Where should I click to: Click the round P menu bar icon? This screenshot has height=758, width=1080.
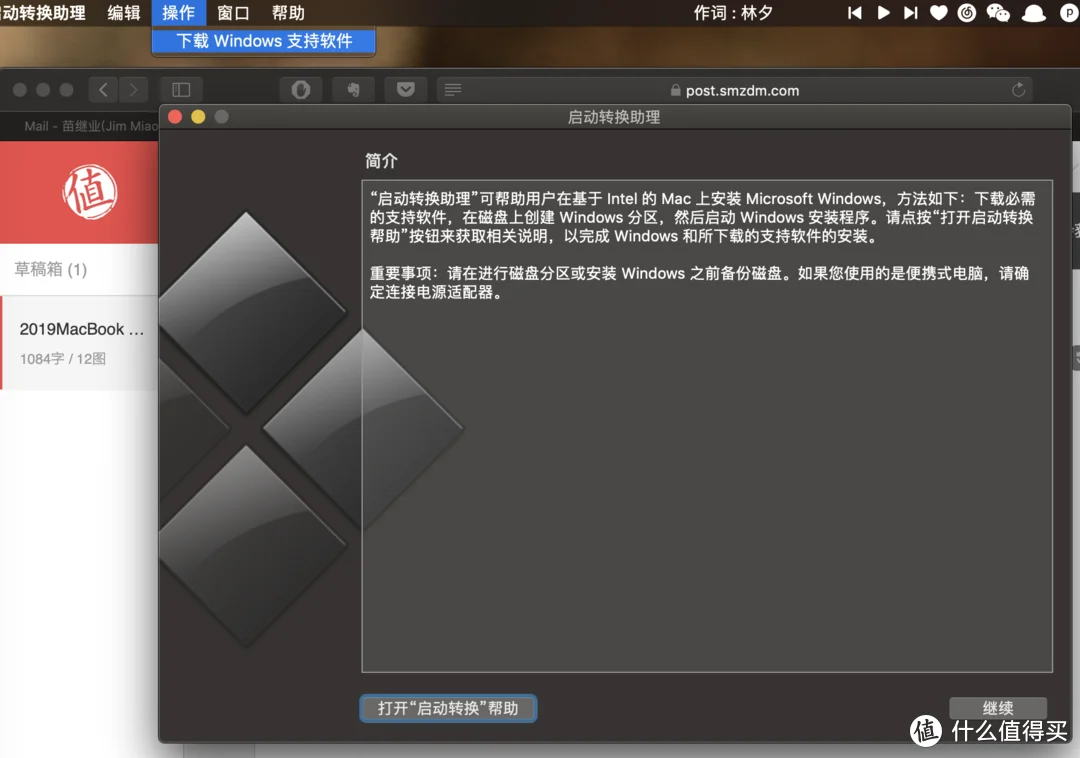click(x=1070, y=13)
